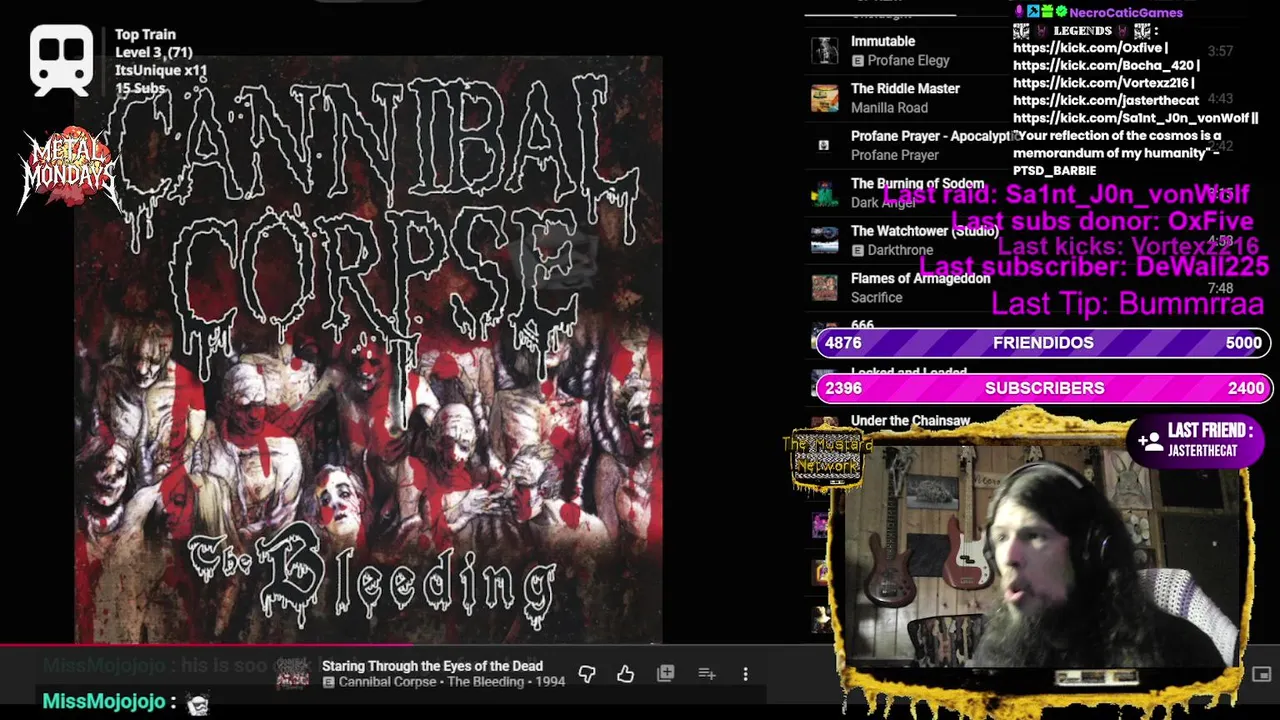The image size is (1280, 720).
Task: Like the current song with thumbs-up
Action: tap(626, 675)
